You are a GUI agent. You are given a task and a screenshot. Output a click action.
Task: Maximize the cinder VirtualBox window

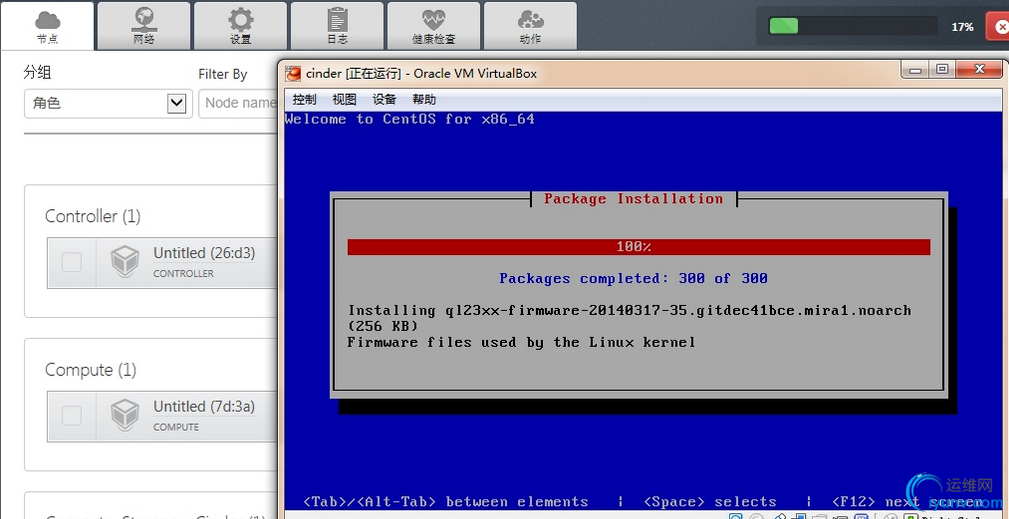[943, 69]
